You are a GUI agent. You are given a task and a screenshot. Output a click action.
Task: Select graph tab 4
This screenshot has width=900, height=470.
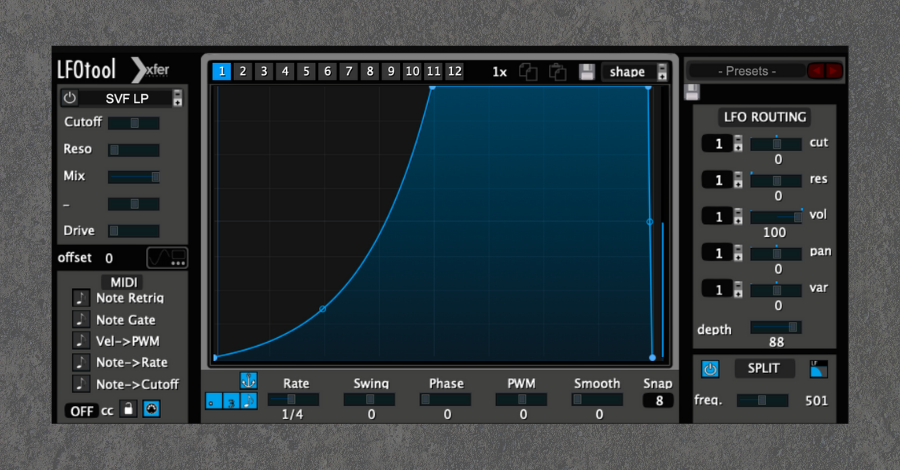pos(285,71)
